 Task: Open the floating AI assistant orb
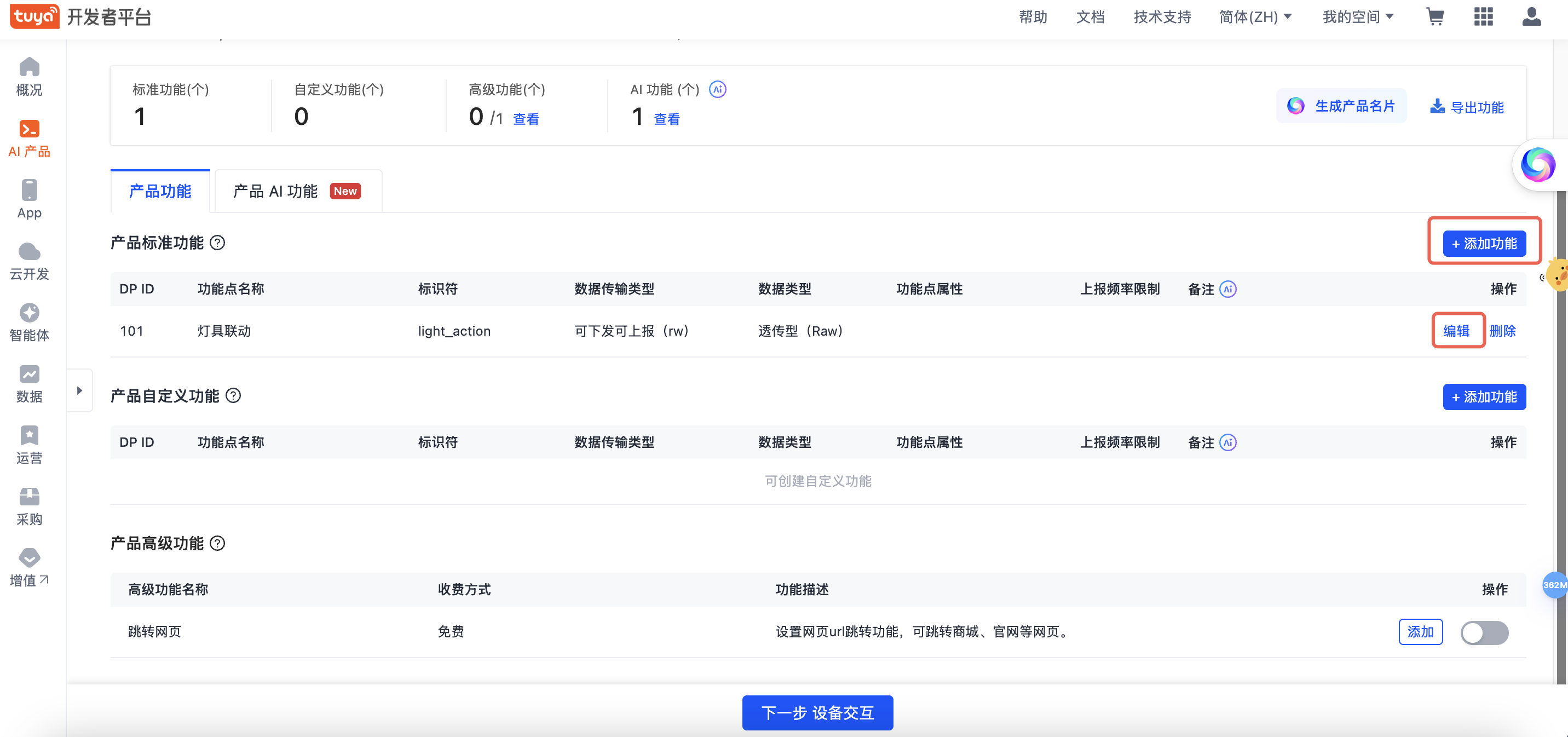point(1537,164)
